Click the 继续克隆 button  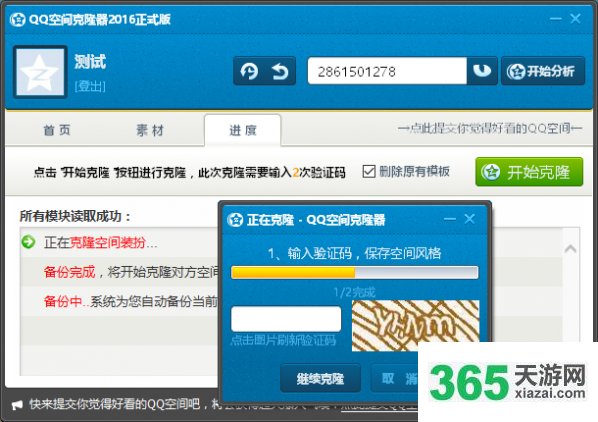click(x=320, y=378)
